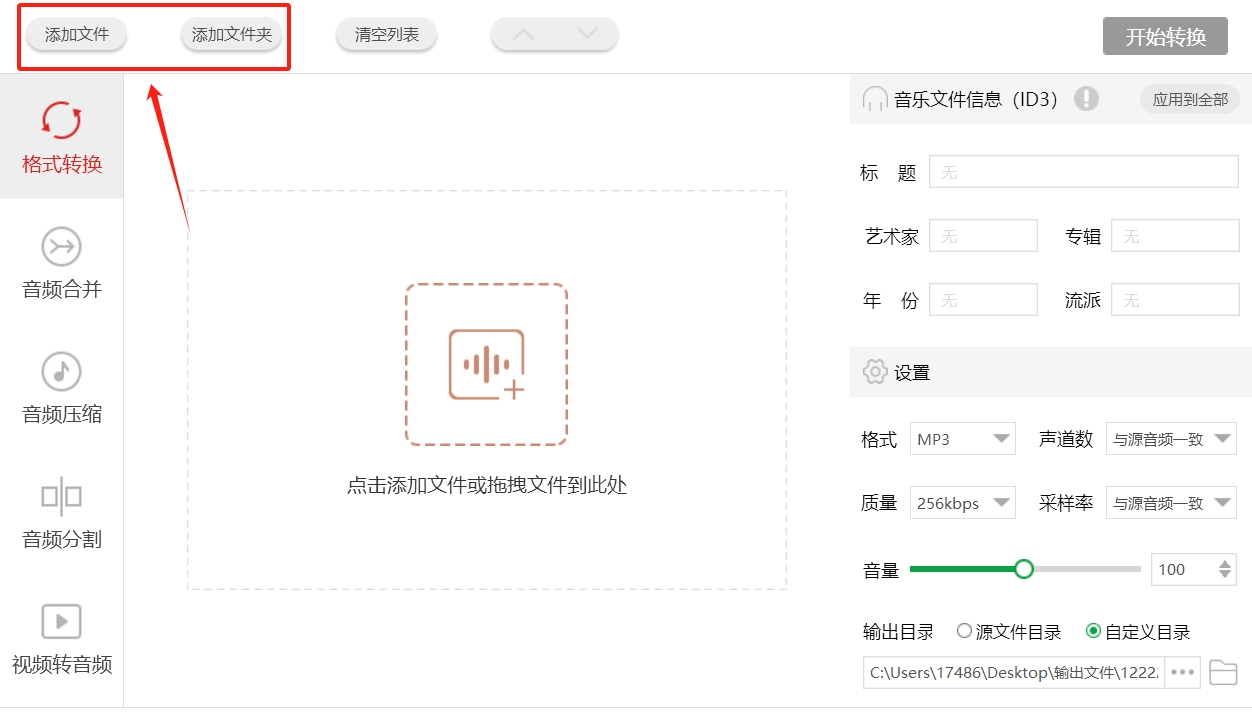Select the 自定义目录 radio option
Viewport: 1252px width, 716px height.
(x=1093, y=631)
